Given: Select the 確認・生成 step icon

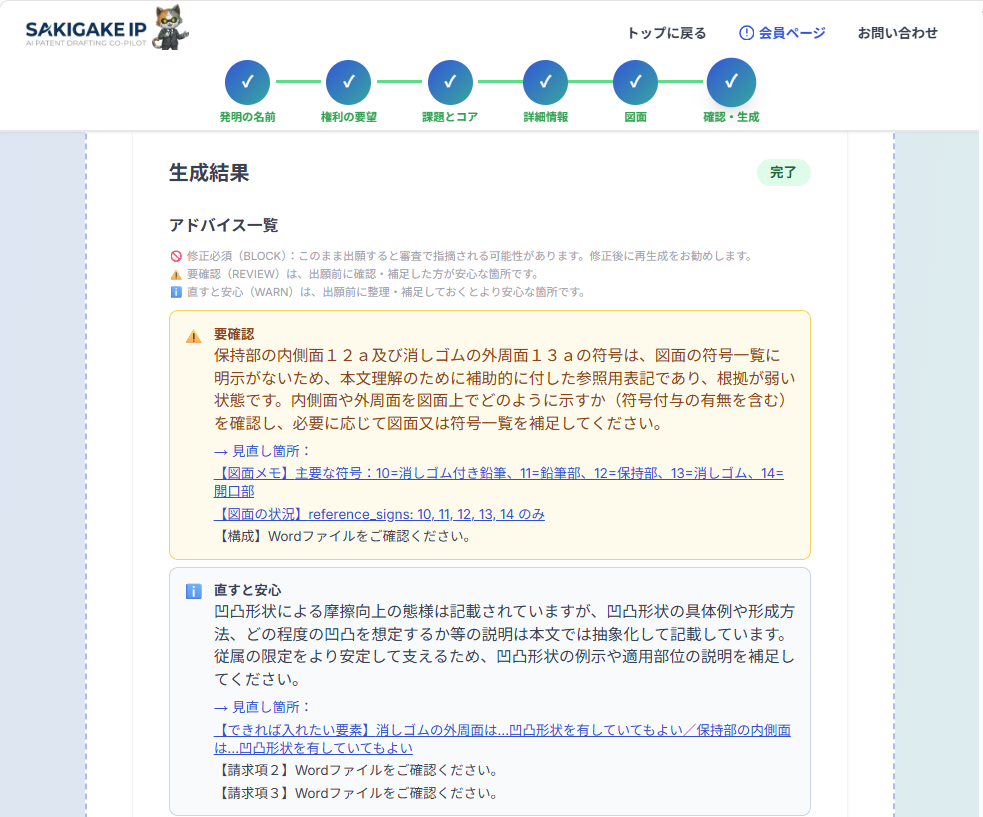Looking at the screenshot, I should pyautogui.click(x=731, y=82).
